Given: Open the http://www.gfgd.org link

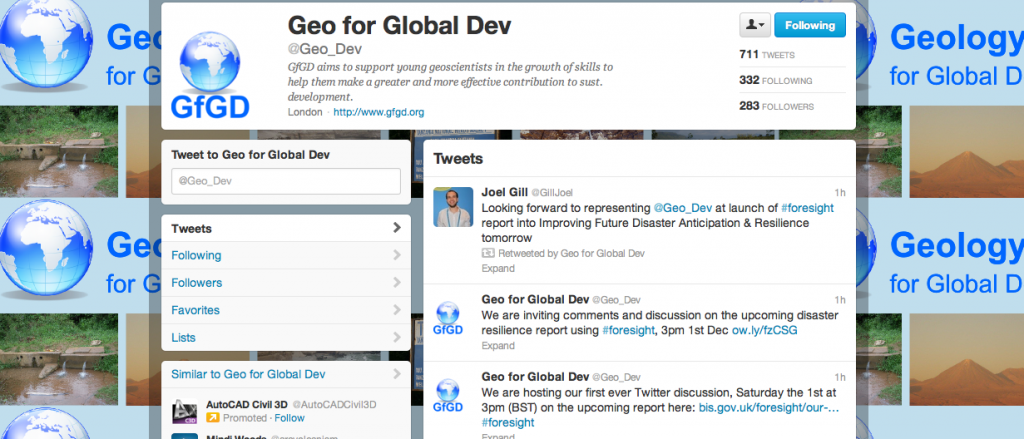Looking at the screenshot, I should coord(379,112).
